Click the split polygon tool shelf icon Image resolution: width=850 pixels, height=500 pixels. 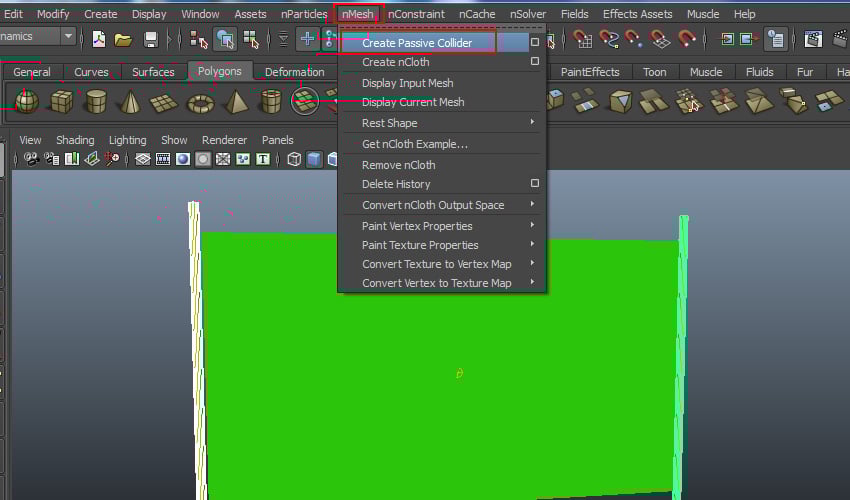[688, 101]
